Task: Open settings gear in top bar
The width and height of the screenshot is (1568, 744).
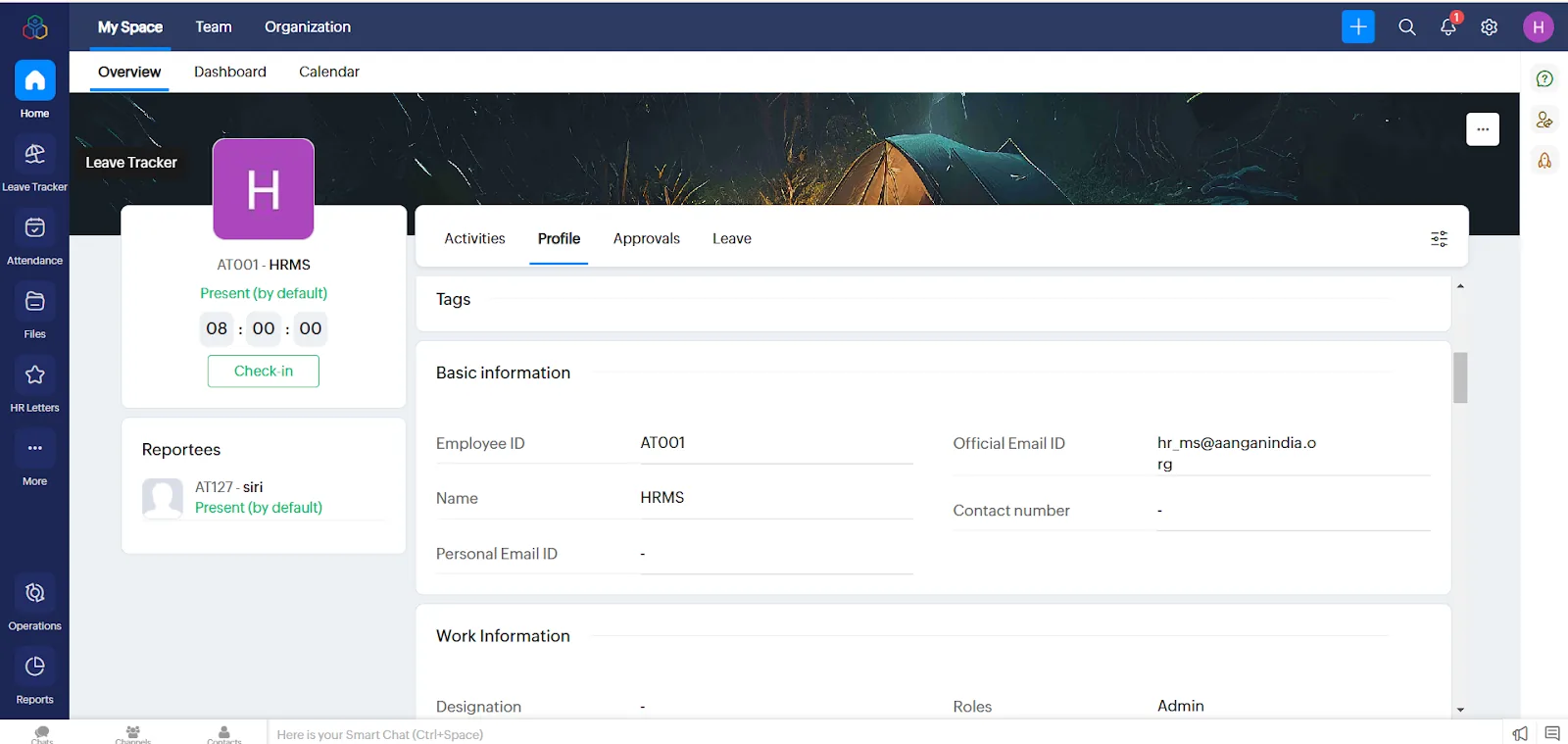Action: click(1490, 27)
